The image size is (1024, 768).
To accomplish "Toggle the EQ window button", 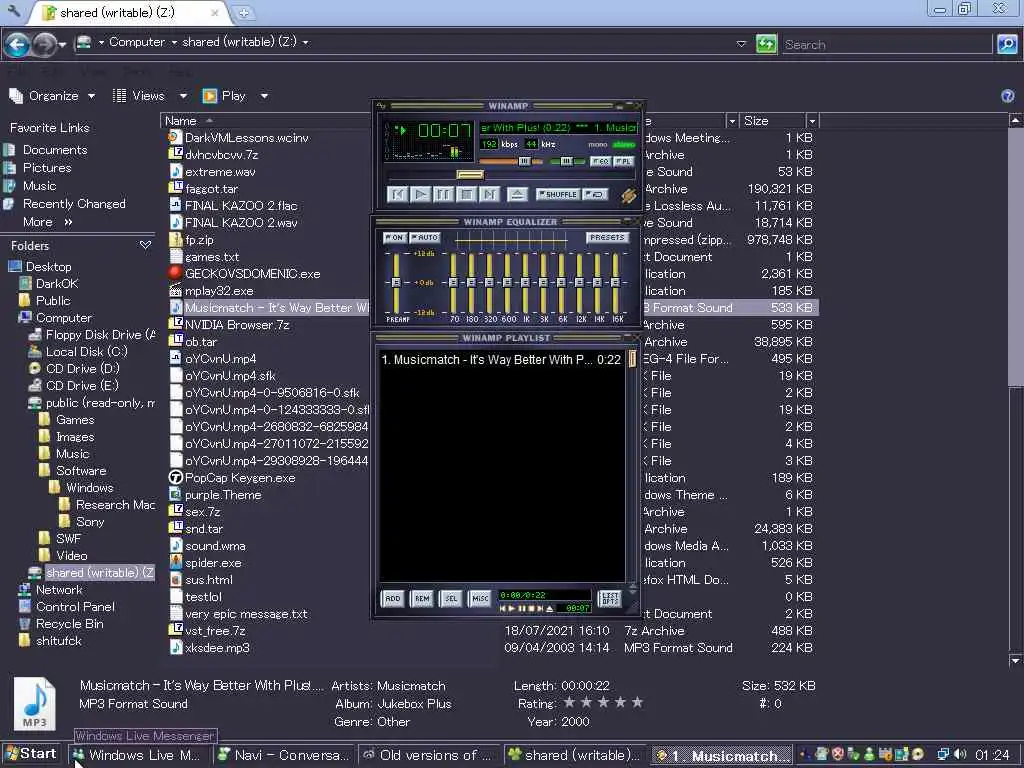I will pyautogui.click(x=600, y=161).
